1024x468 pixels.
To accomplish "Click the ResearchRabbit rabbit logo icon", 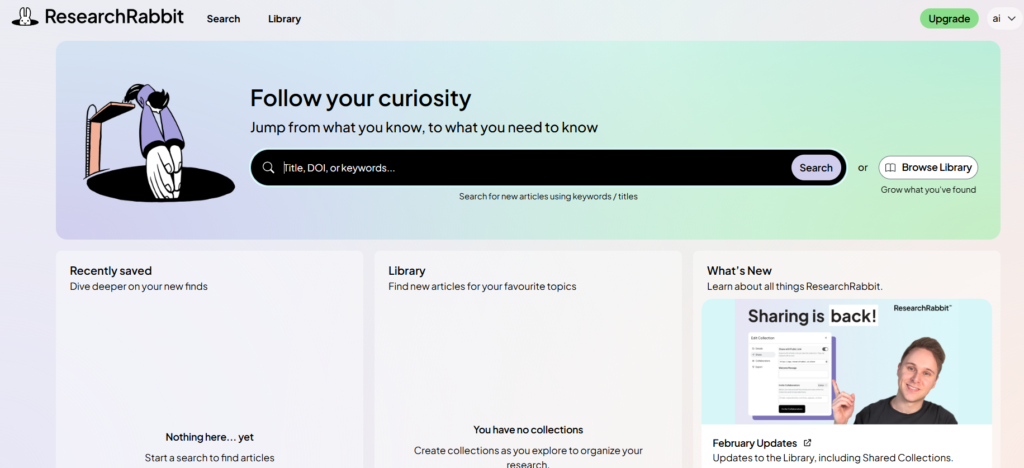I will pyautogui.click(x=25, y=17).
